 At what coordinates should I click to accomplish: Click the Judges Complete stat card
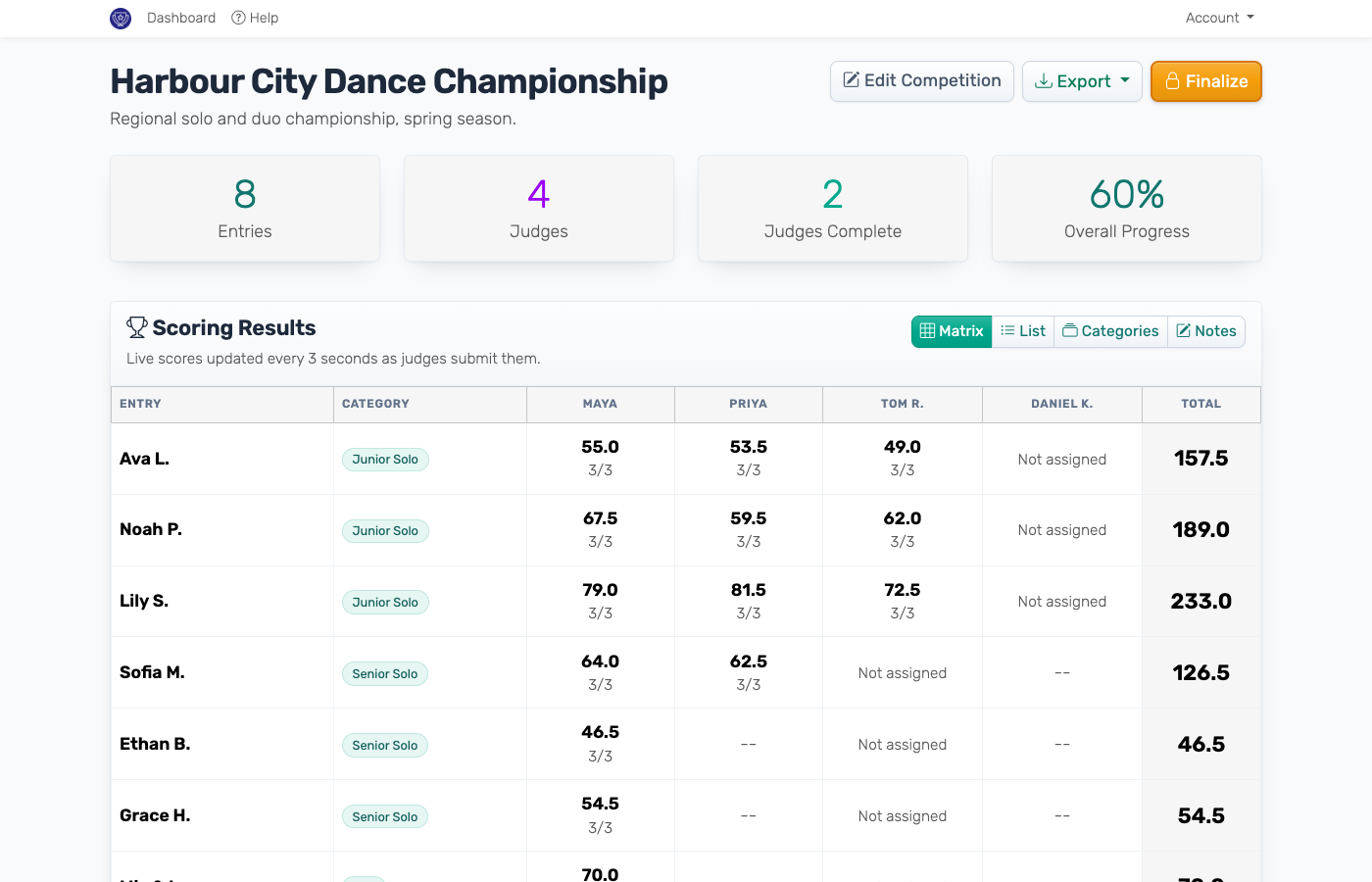tap(833, 209)
